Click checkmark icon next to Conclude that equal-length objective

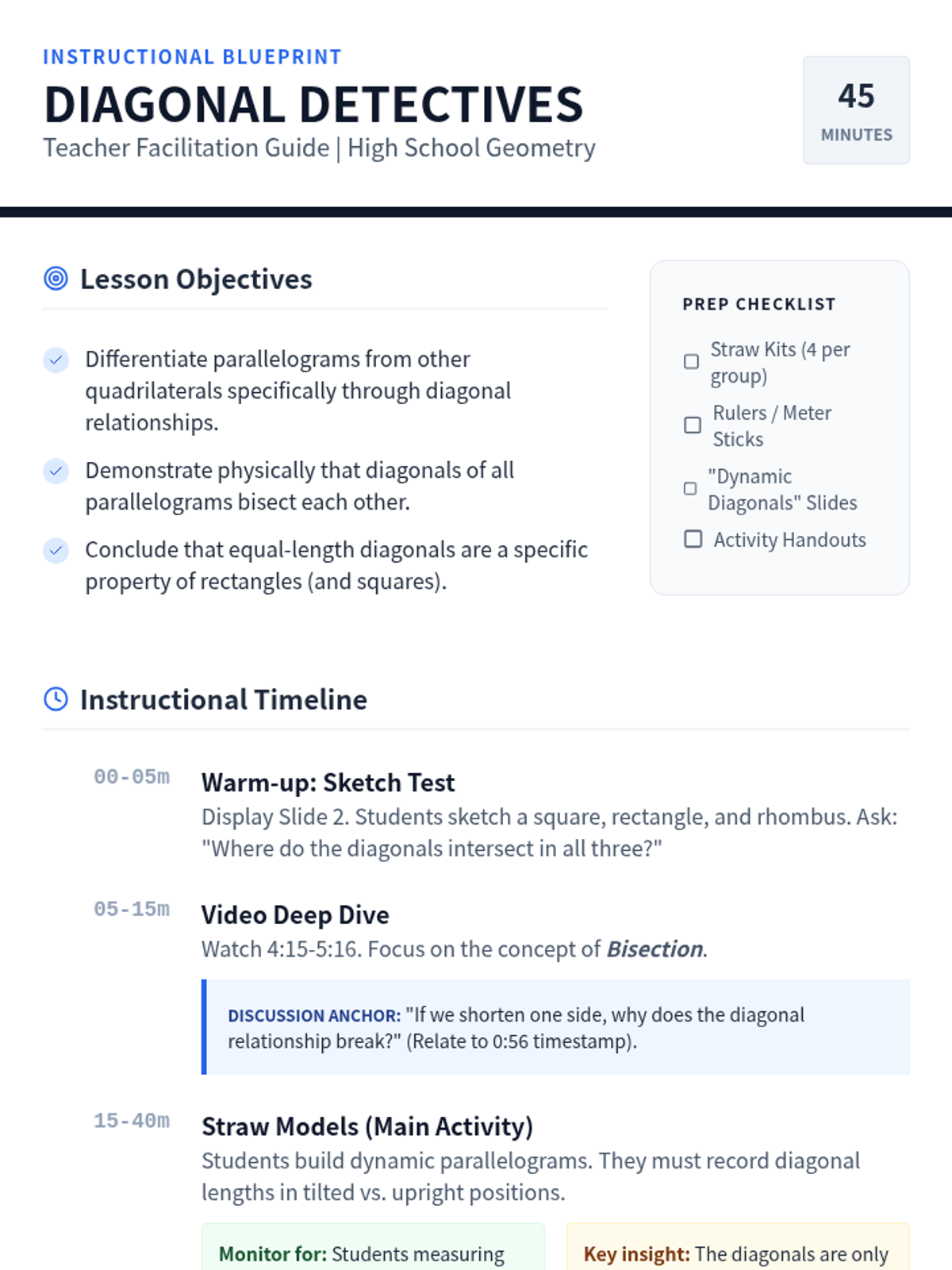pos(56,550)
